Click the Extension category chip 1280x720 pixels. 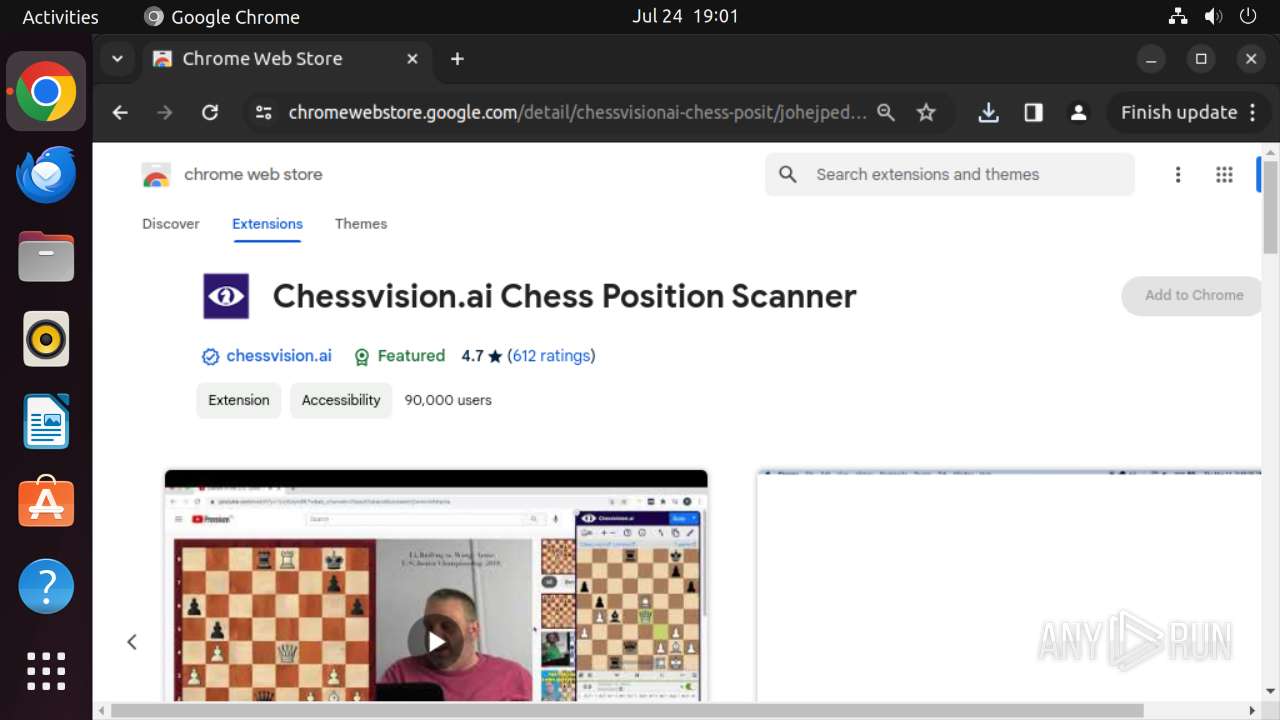coord(239,400)
